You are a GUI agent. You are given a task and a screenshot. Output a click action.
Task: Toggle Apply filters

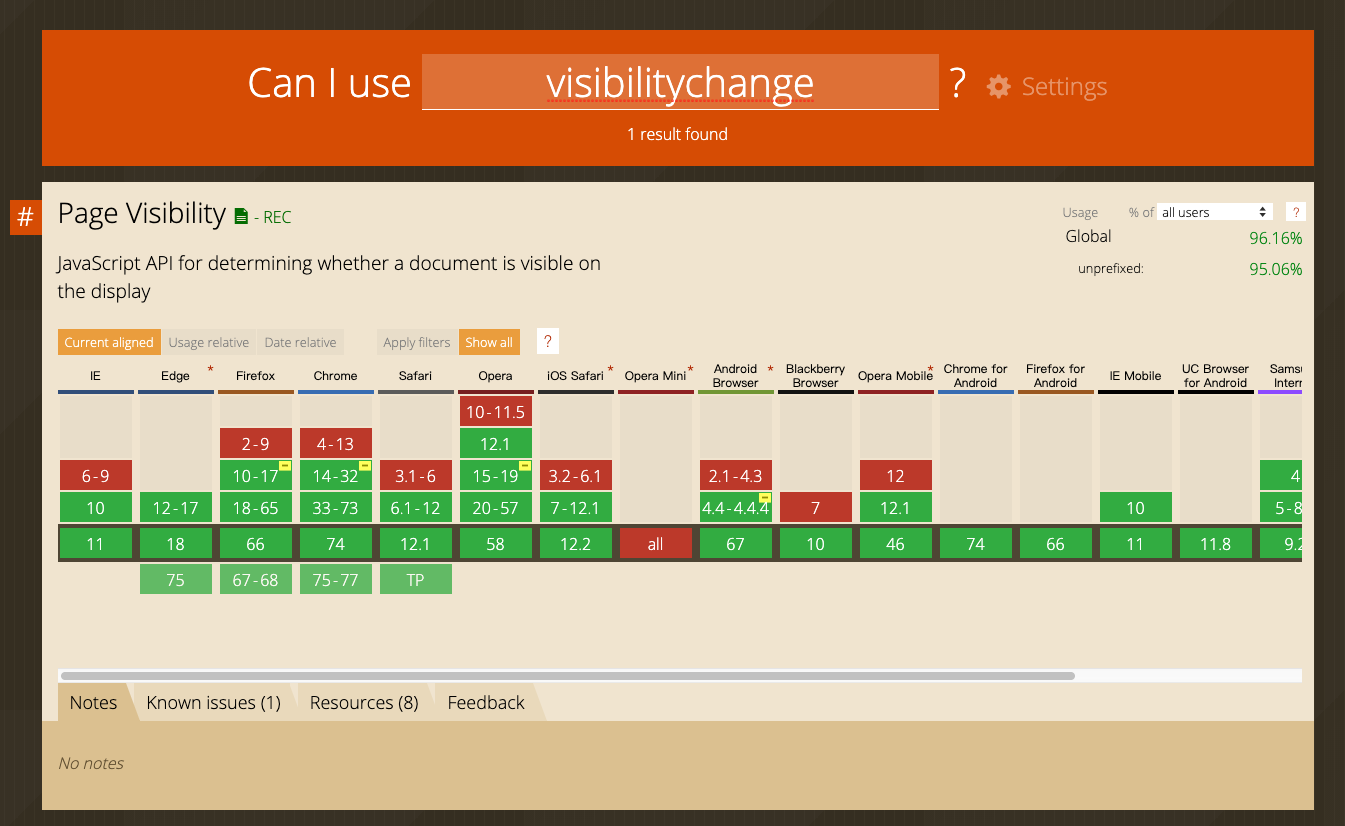coord(417,342)
